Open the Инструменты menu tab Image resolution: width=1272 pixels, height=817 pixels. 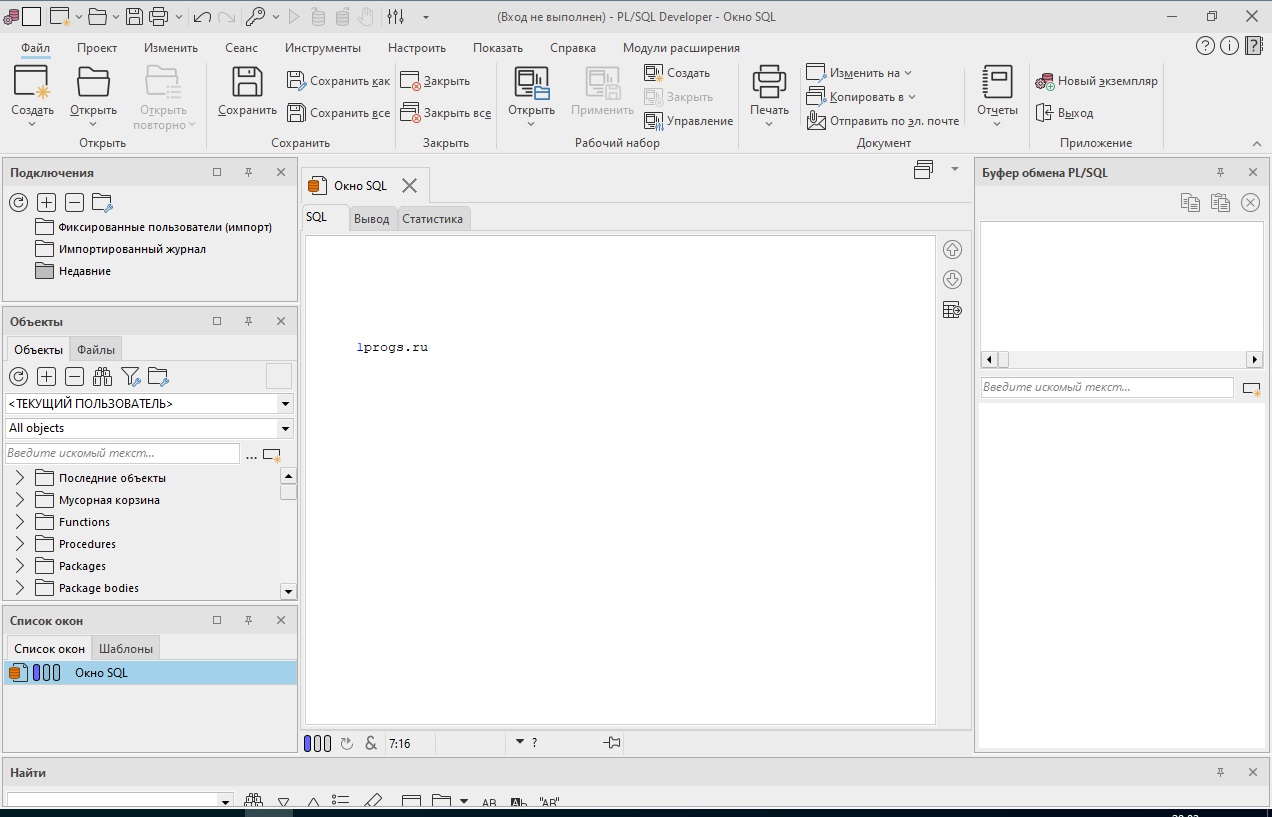322,48
